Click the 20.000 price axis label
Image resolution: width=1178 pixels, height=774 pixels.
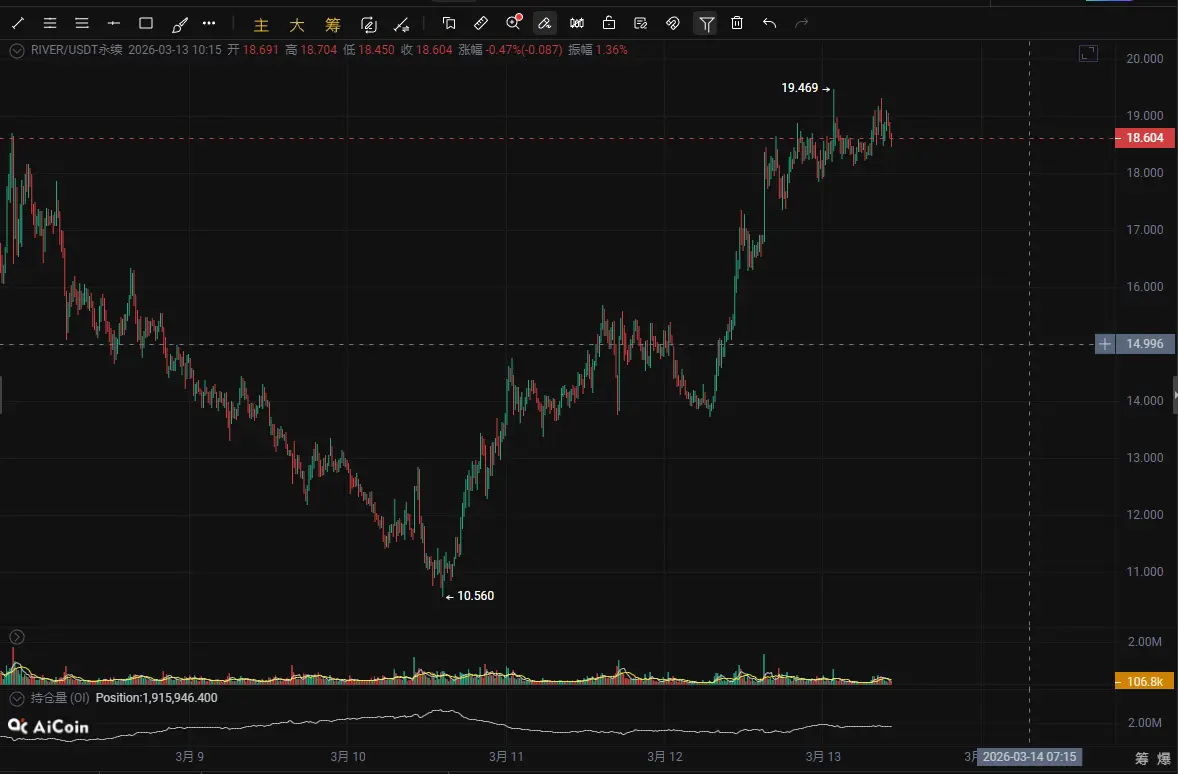click(x=1145, y=59)
